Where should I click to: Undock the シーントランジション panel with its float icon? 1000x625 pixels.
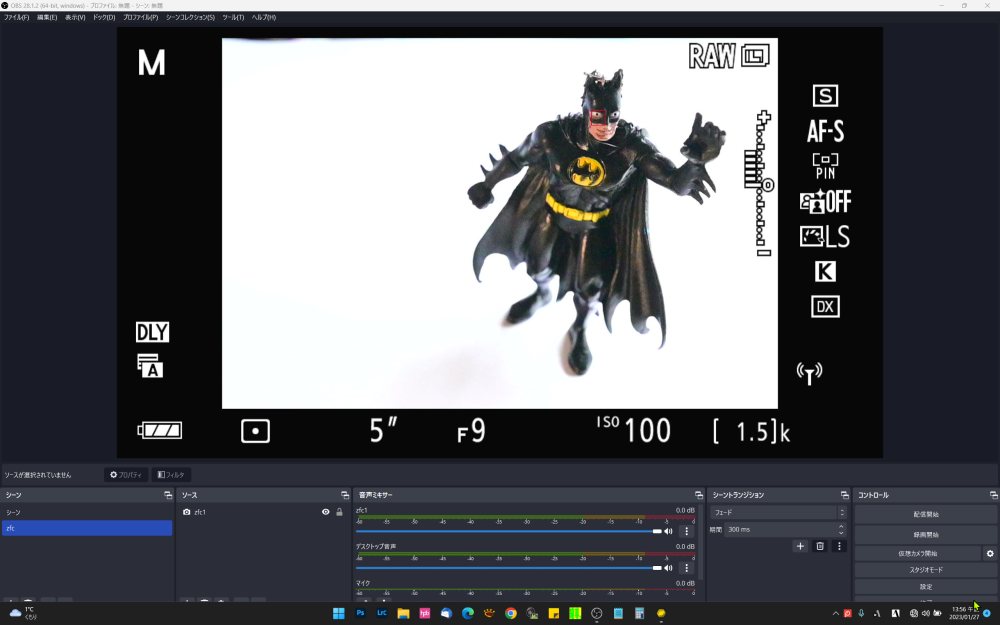coord(845,495)
